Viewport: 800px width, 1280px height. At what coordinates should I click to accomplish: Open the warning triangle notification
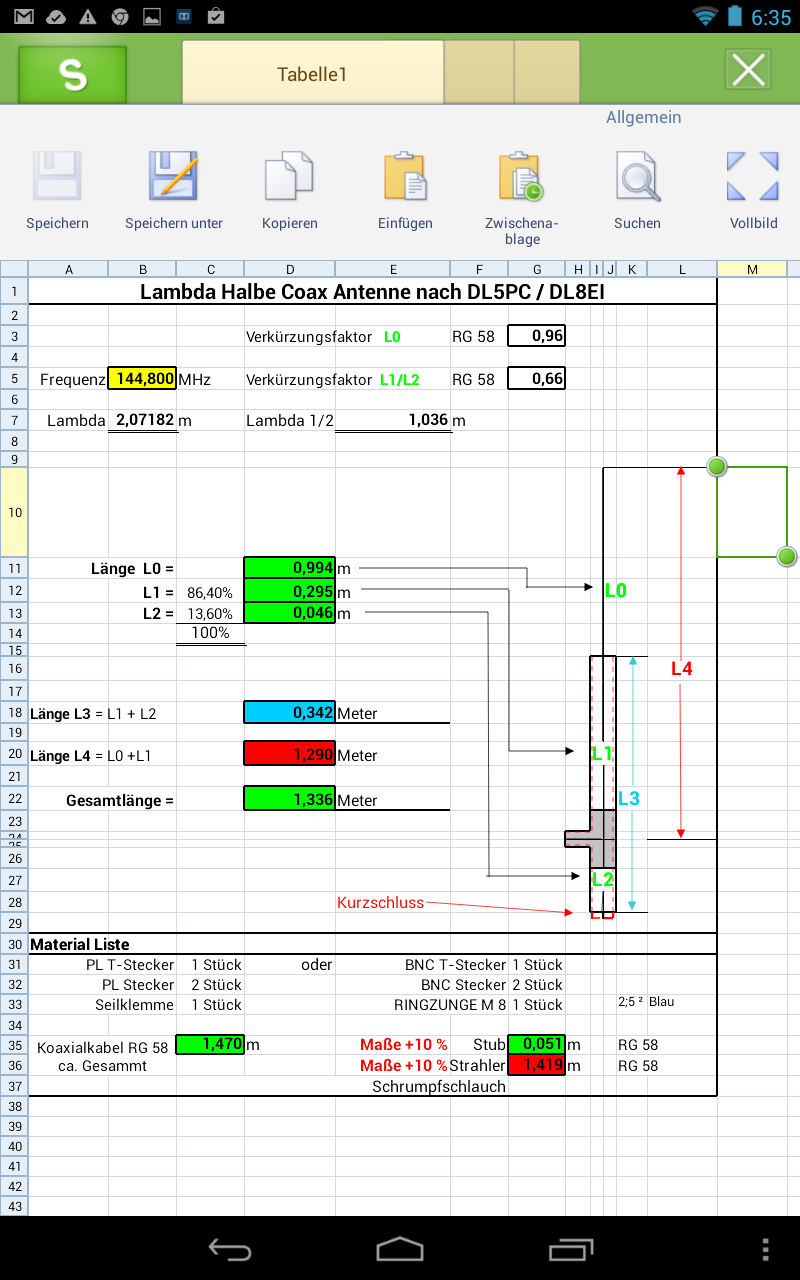87,17
